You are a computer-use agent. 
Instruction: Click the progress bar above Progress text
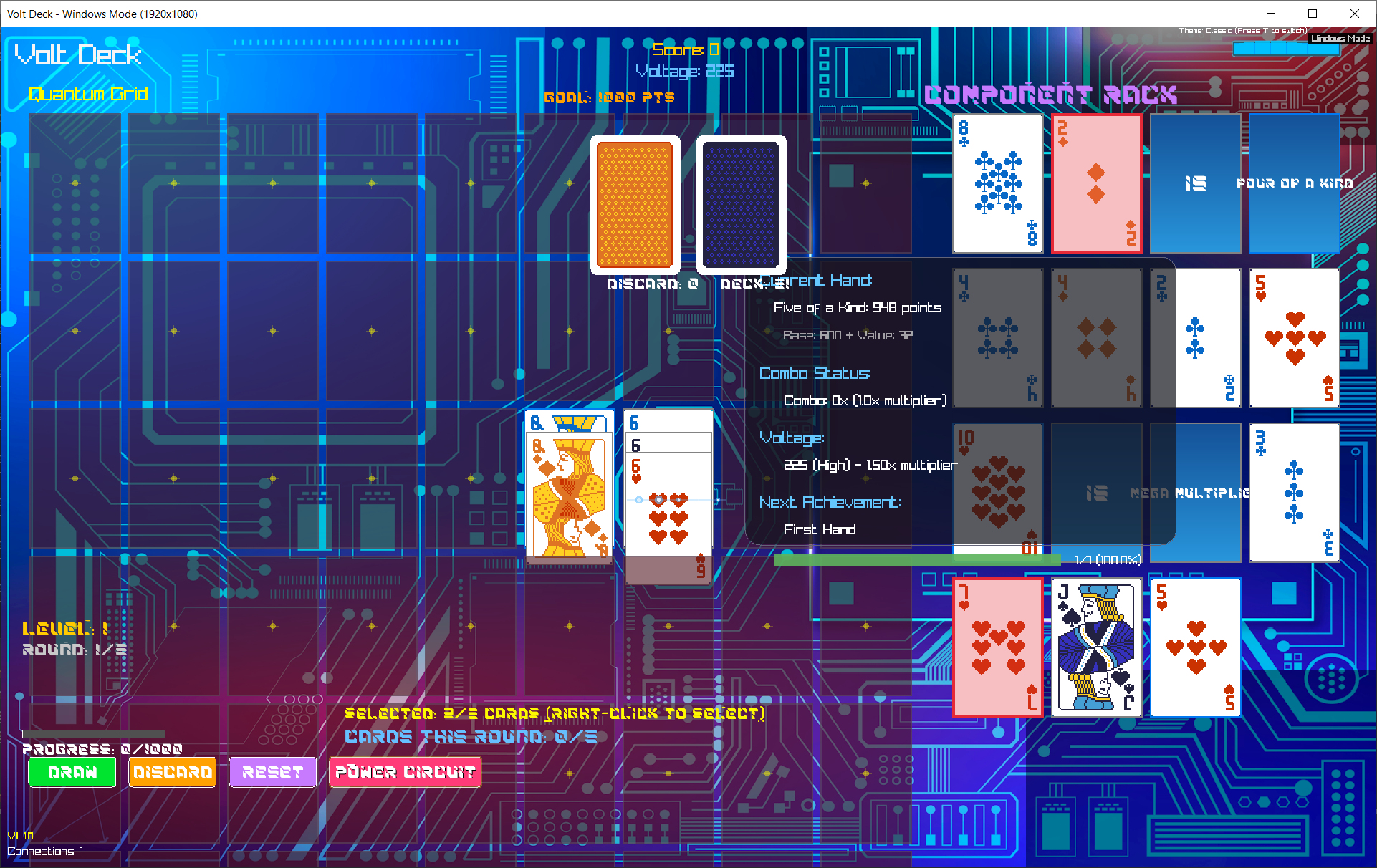point(94,734)
